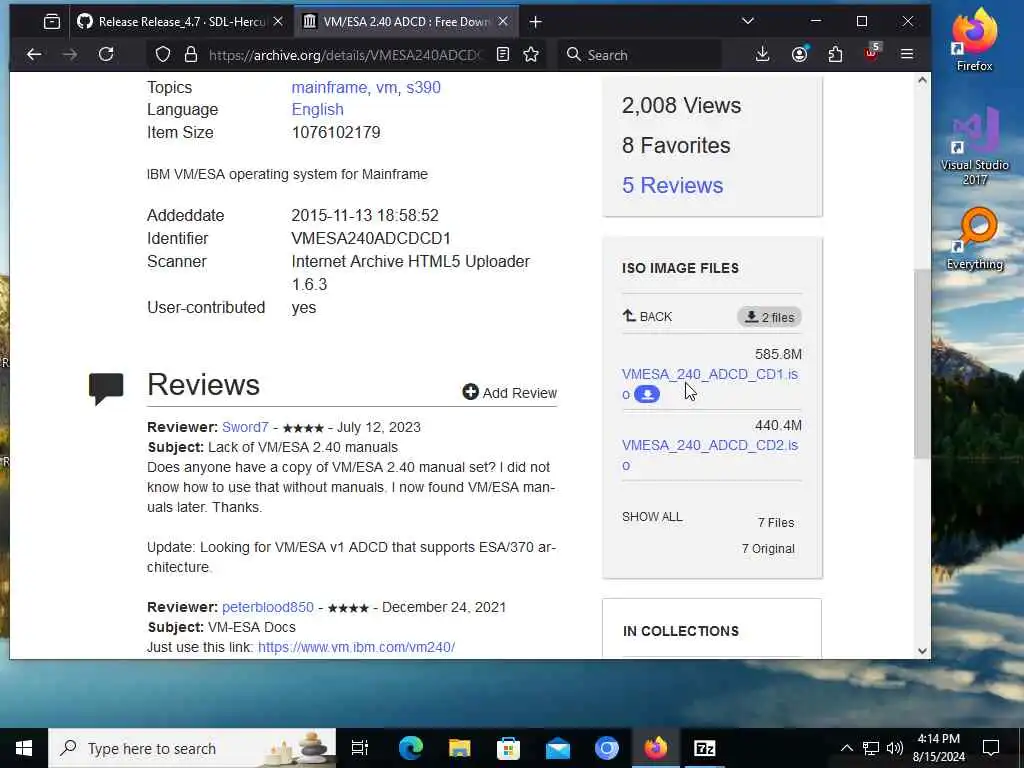Bookmark this page with star icon
The width and height of the screenshot is (1024, 768).
click(x=531, y=55)
